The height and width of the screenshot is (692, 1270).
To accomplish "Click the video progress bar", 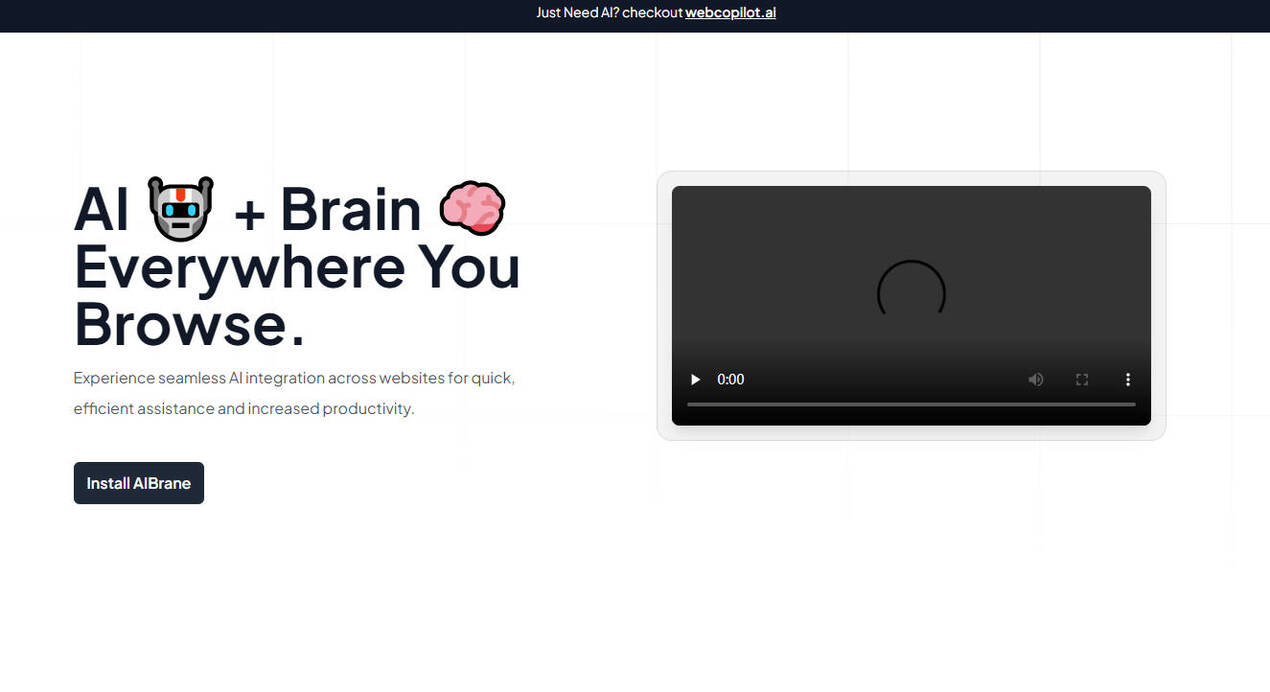I will click(x=911, y=404).
